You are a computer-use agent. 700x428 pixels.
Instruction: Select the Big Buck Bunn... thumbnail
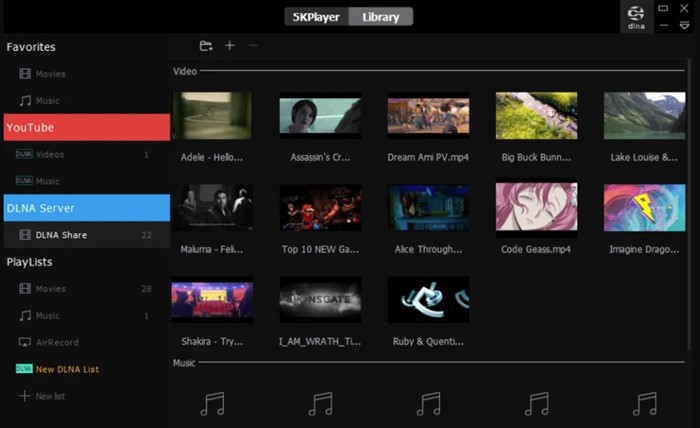[536, 116]
